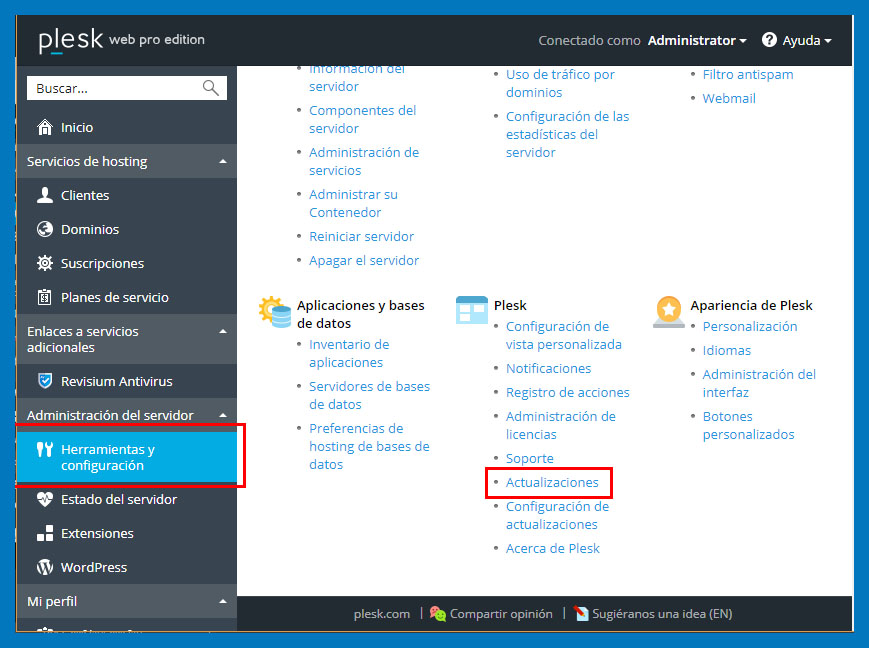Viewport: 869px width, 648px height.
Task: Open Extensiones in the sidebar
Action: [127, 533]
